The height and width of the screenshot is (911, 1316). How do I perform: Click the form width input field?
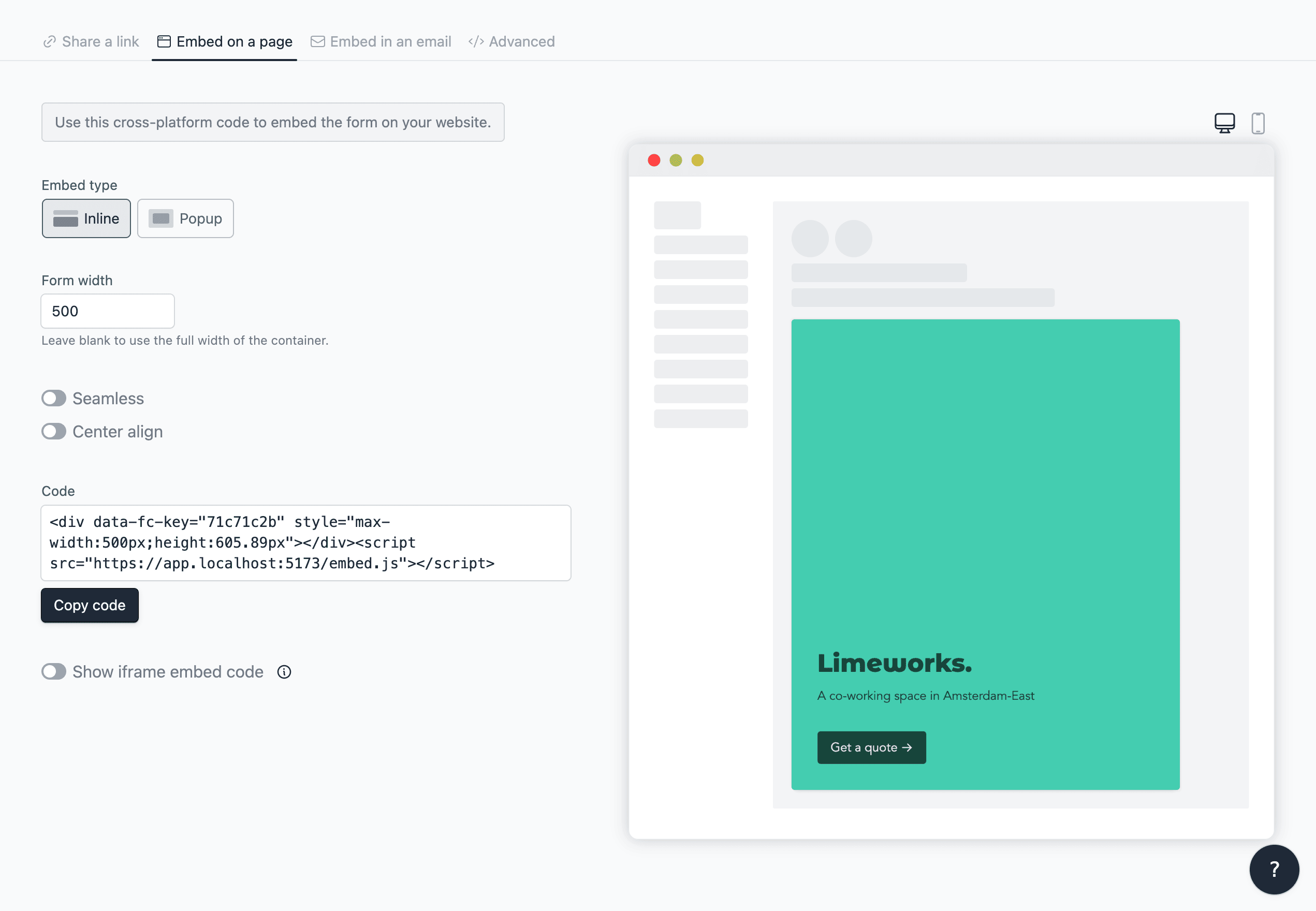click(108, 311)
